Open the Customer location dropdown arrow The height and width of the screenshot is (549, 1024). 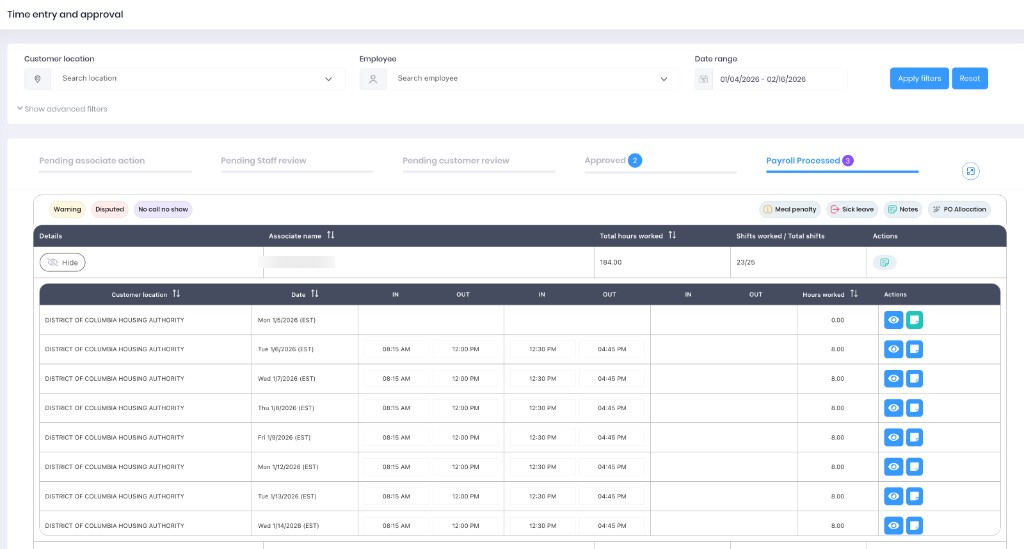click(328, 79)
